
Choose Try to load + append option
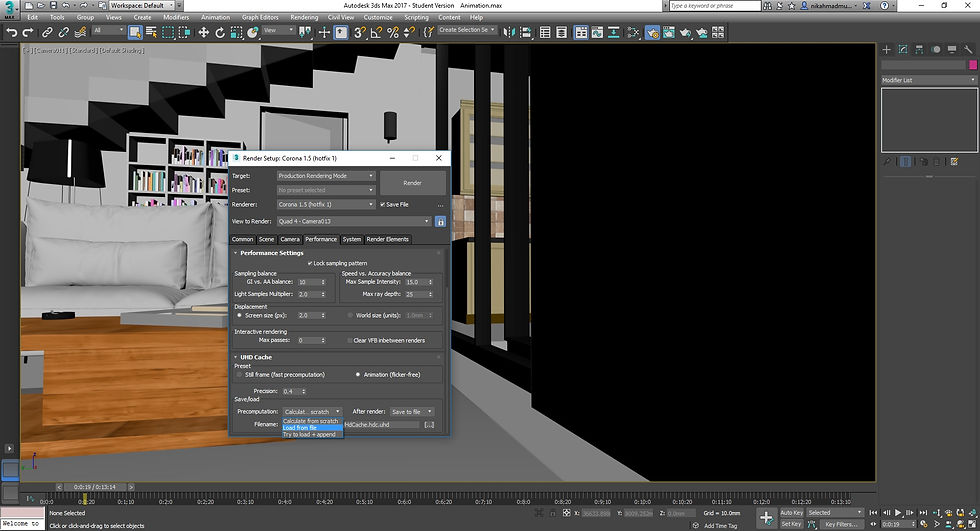point(312,435)
